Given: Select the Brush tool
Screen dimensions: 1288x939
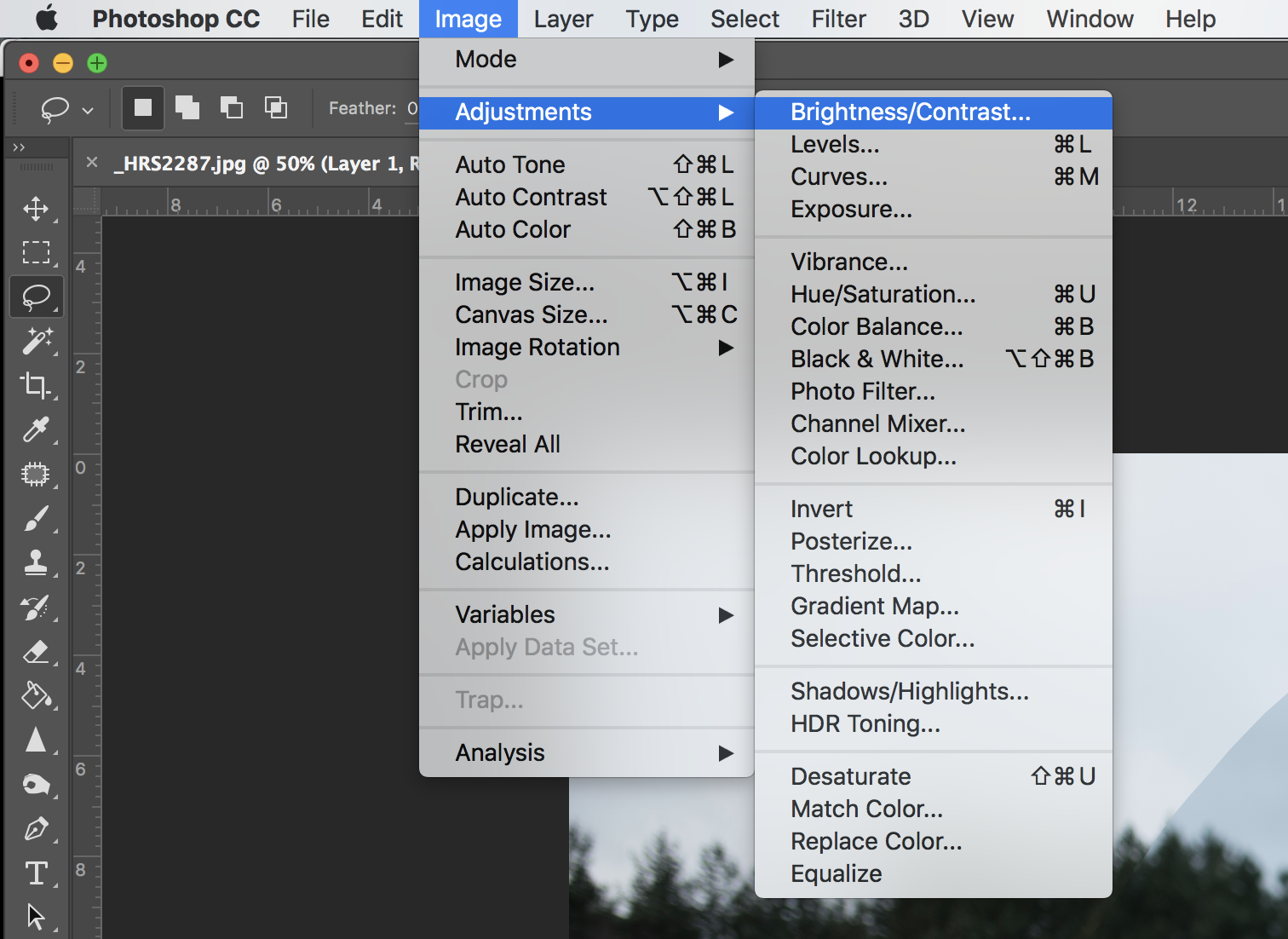Looking at the screenshot, I should point(36,518).
